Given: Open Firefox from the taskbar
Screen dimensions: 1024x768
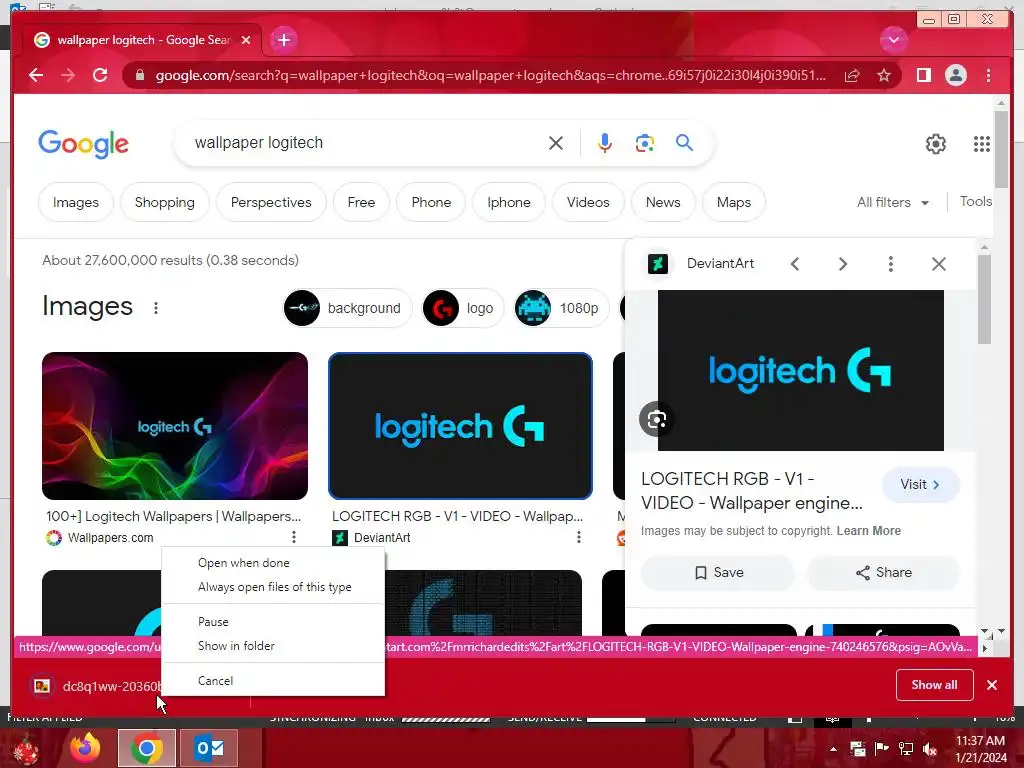Looking at the screenshot, I should tap(85, 748).
